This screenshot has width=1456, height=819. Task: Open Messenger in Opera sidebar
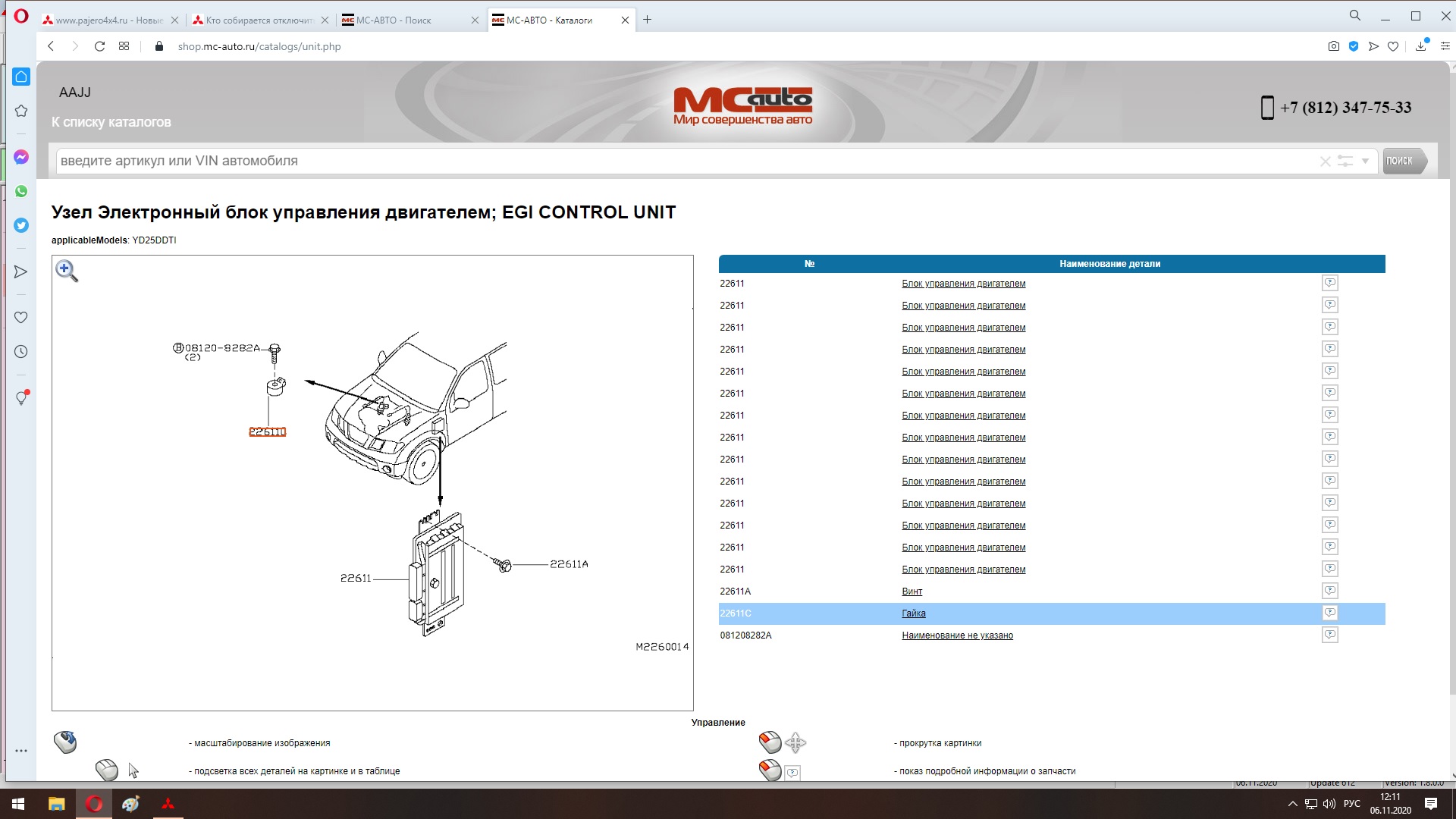click(x=21, y=157)
